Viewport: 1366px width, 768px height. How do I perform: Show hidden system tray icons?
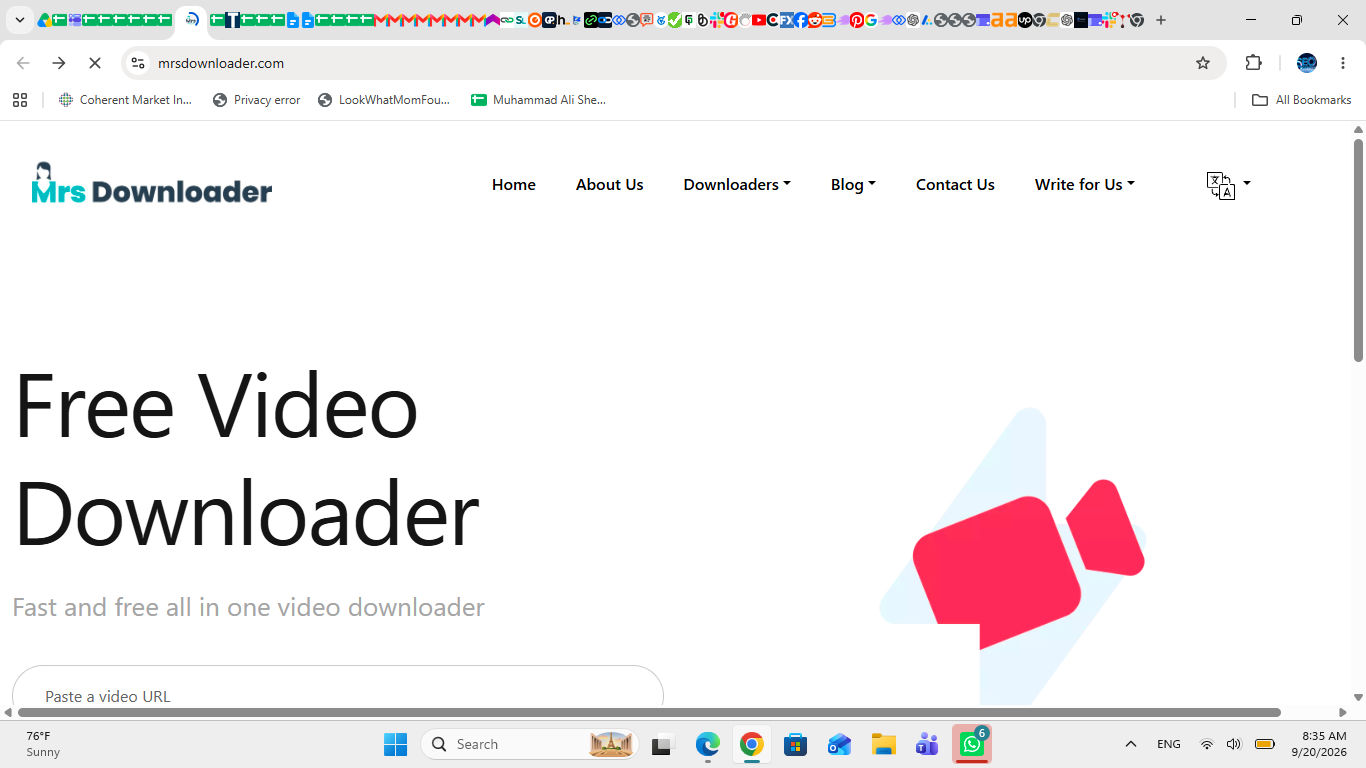click(x=1131, y=744)
